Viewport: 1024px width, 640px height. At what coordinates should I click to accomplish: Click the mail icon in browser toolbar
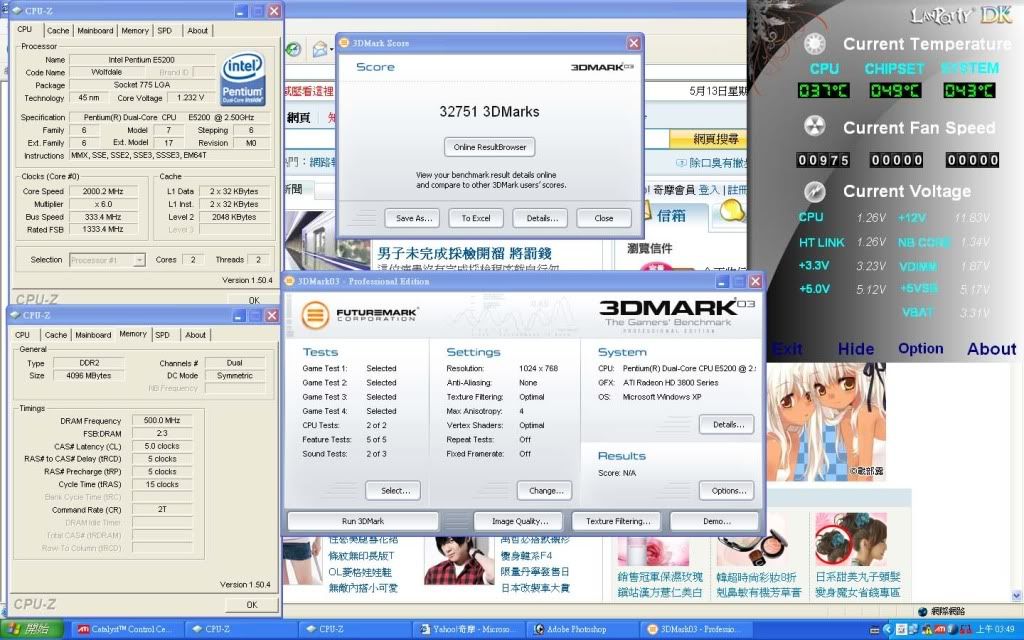[x=319, y=50]
